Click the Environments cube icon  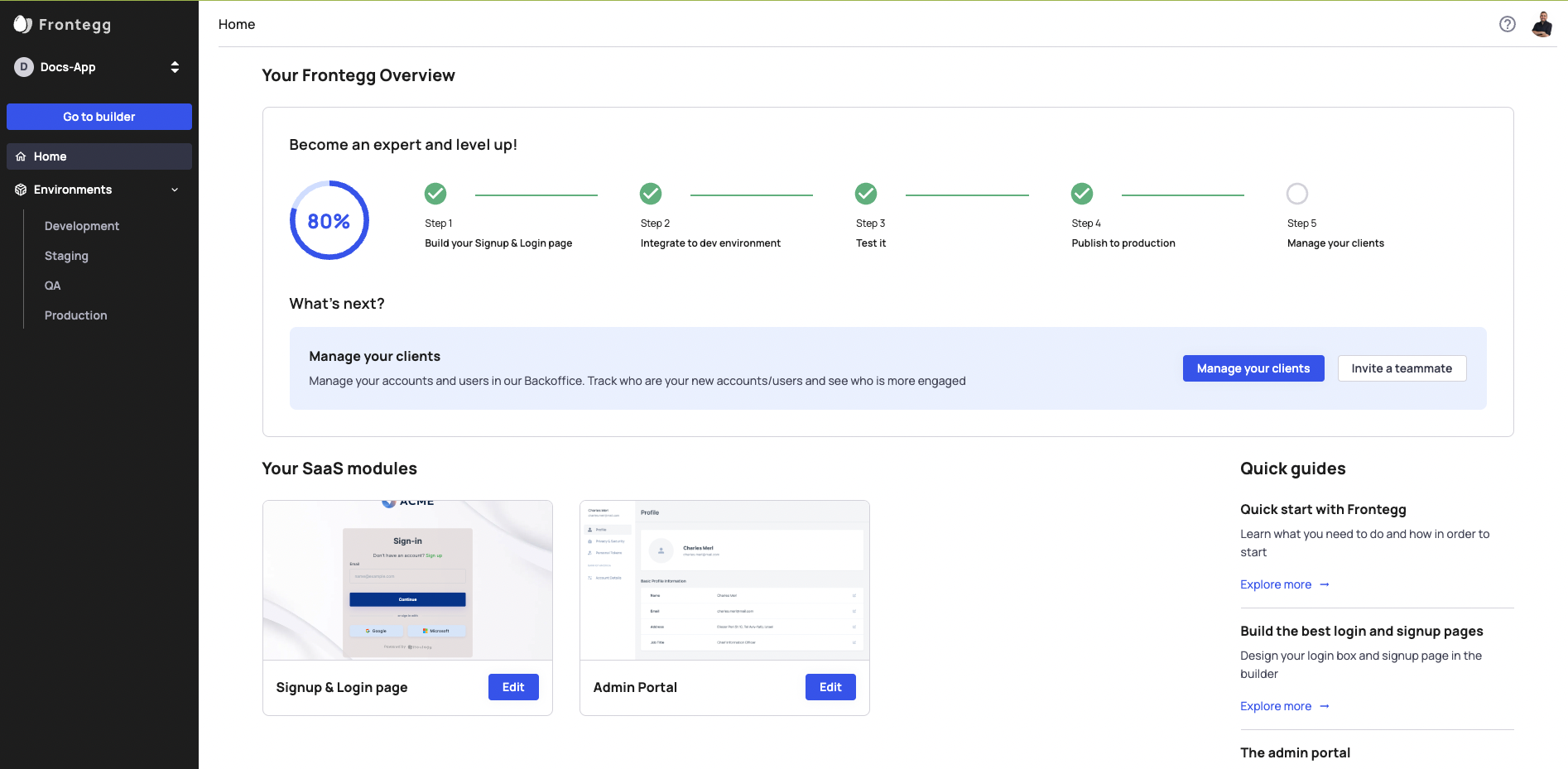coord(21,190)
